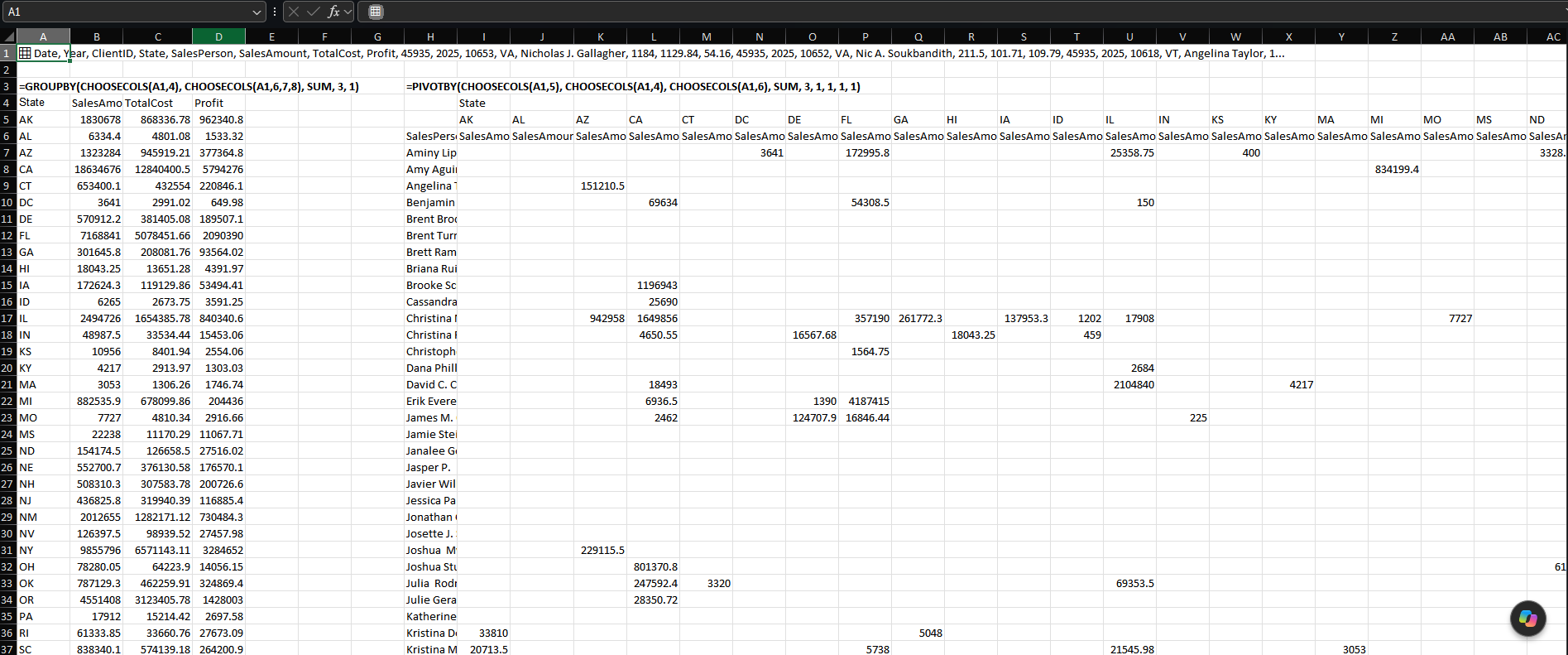The image size is (1568, 655).
Task: Select pivot value 229115.5
Action: [x=600, y=550]
